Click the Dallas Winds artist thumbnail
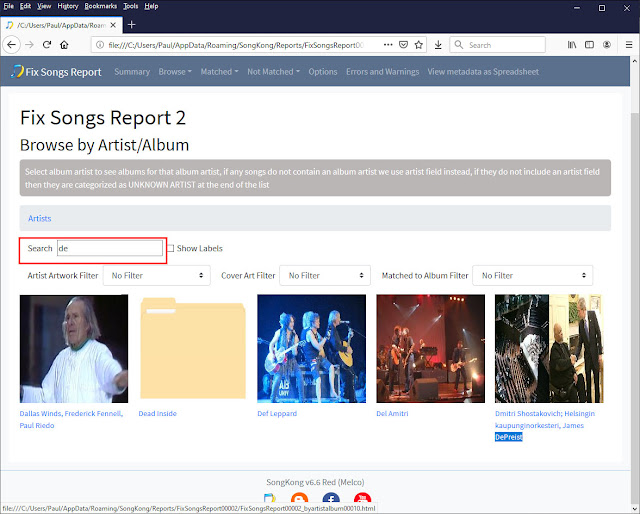 coord(74,349)
